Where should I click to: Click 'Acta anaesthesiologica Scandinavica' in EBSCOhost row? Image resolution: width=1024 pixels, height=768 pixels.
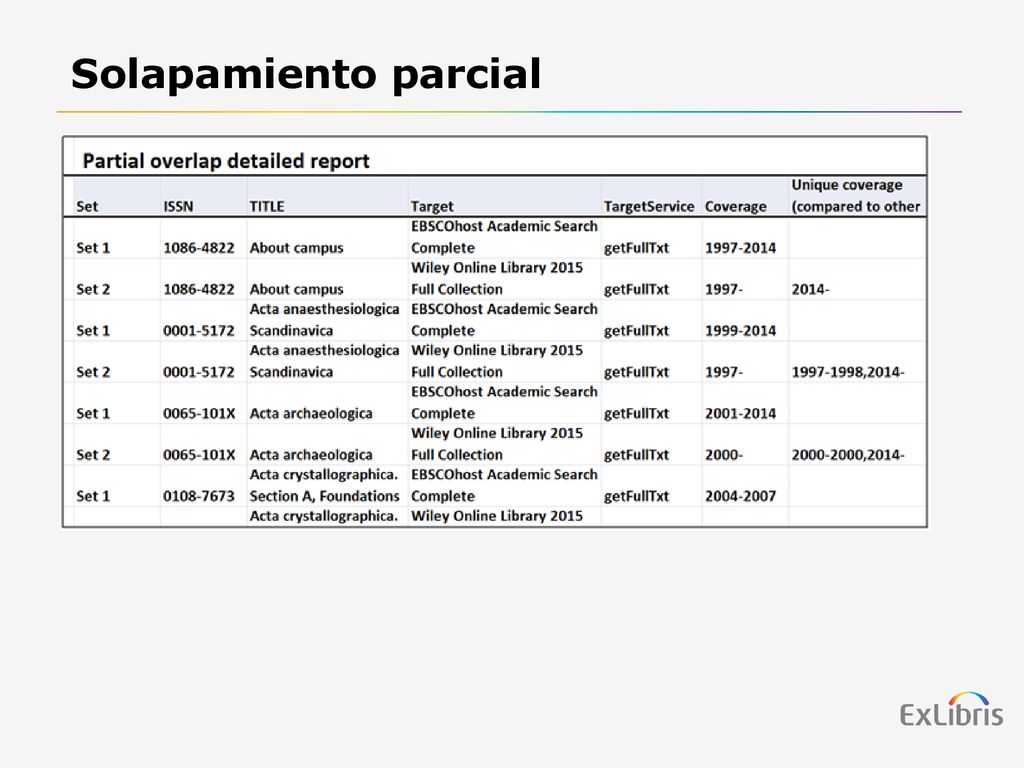pos(324,320)
